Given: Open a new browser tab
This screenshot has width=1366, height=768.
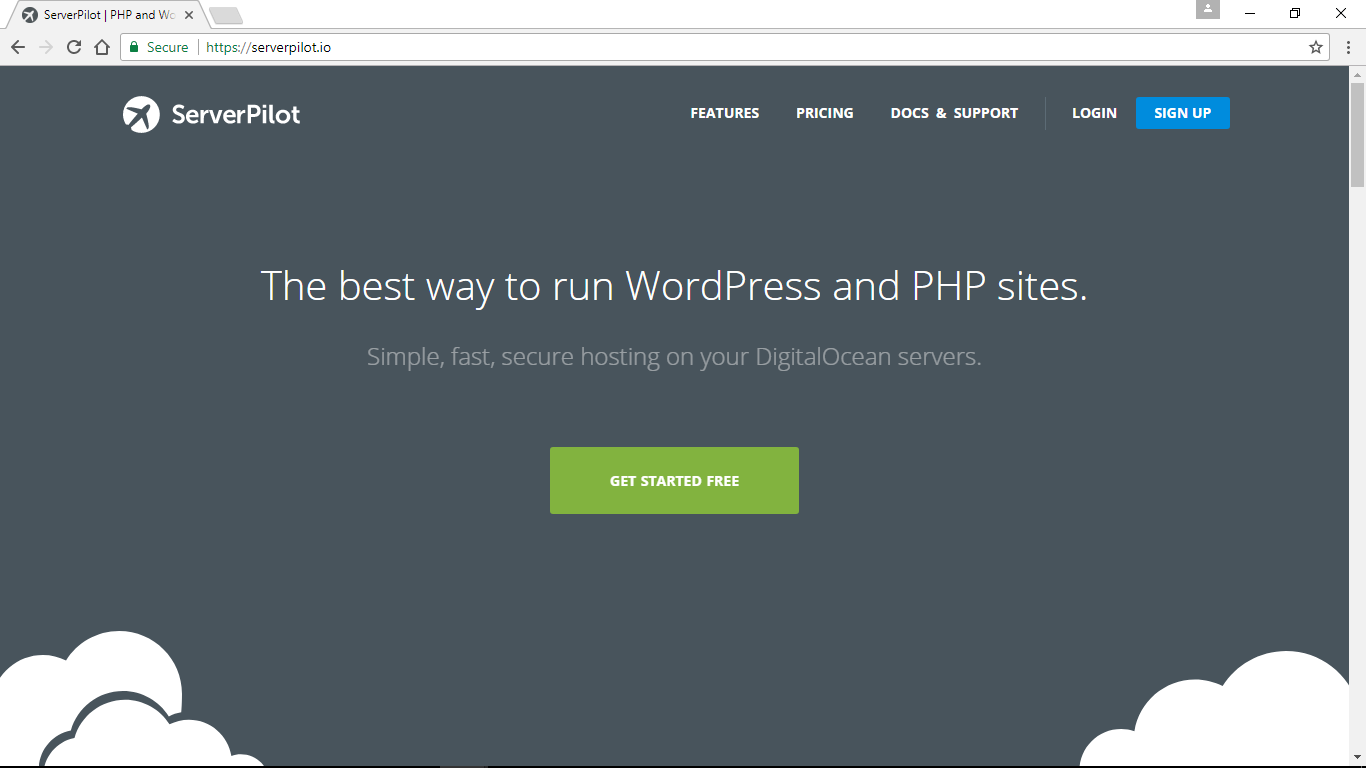Looking at the screenshot, I should 226,15.
